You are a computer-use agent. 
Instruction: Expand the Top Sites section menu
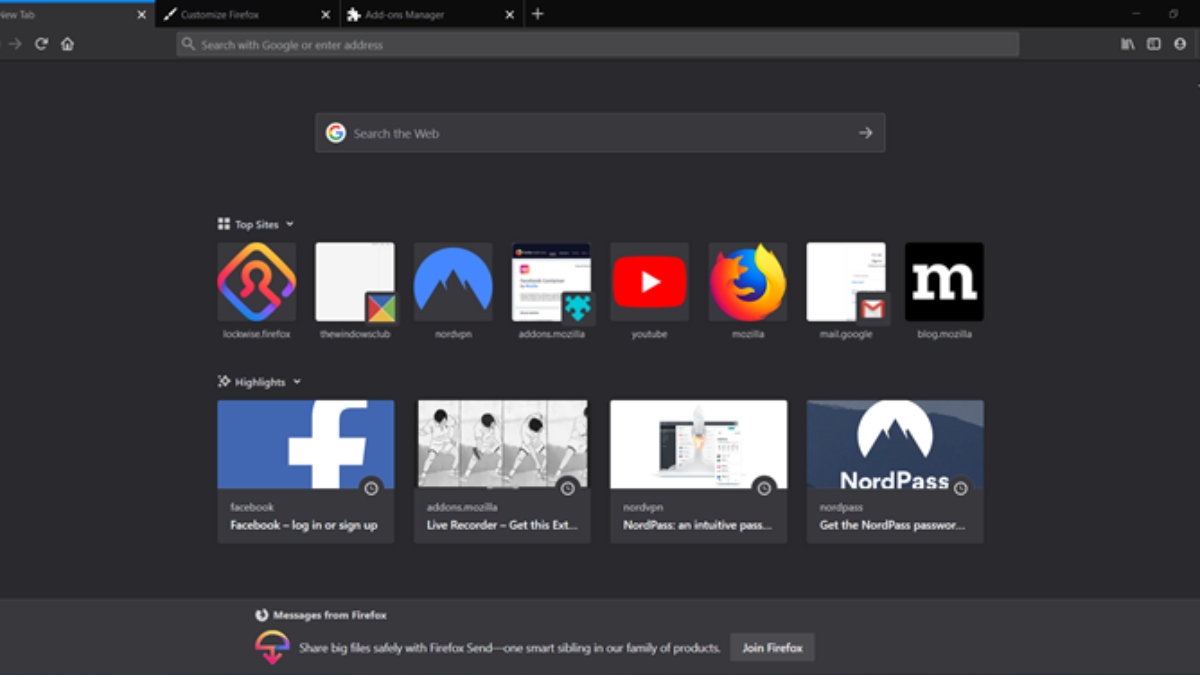(x=290, y=224)
